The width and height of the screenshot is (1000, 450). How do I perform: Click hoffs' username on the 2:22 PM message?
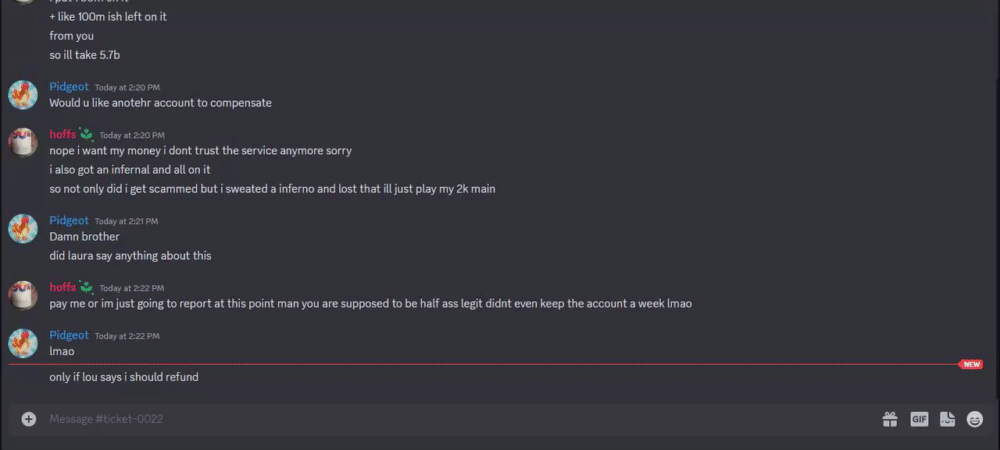(62, 287)
